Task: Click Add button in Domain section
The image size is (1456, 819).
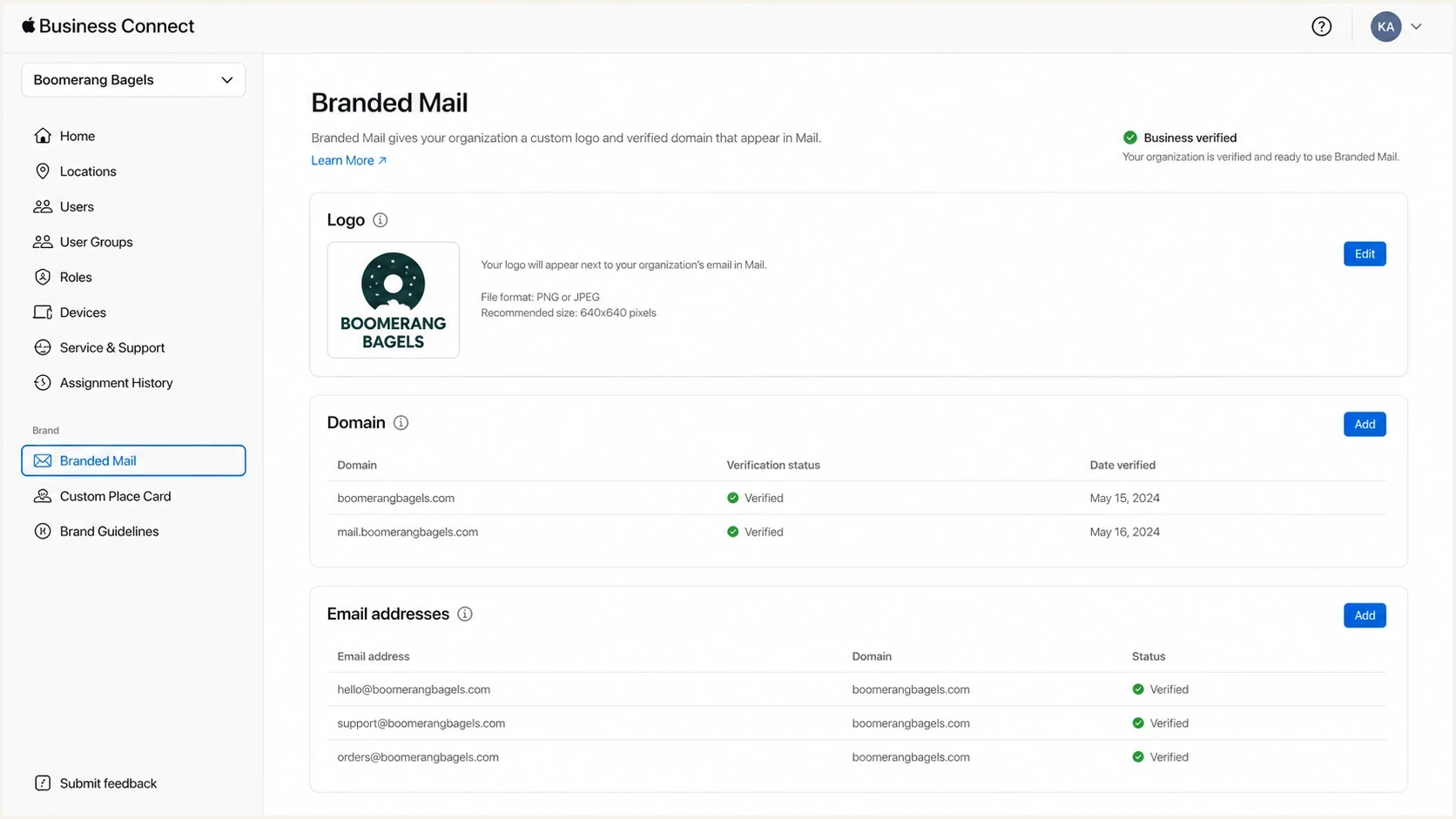Action: pos(1365,424)
